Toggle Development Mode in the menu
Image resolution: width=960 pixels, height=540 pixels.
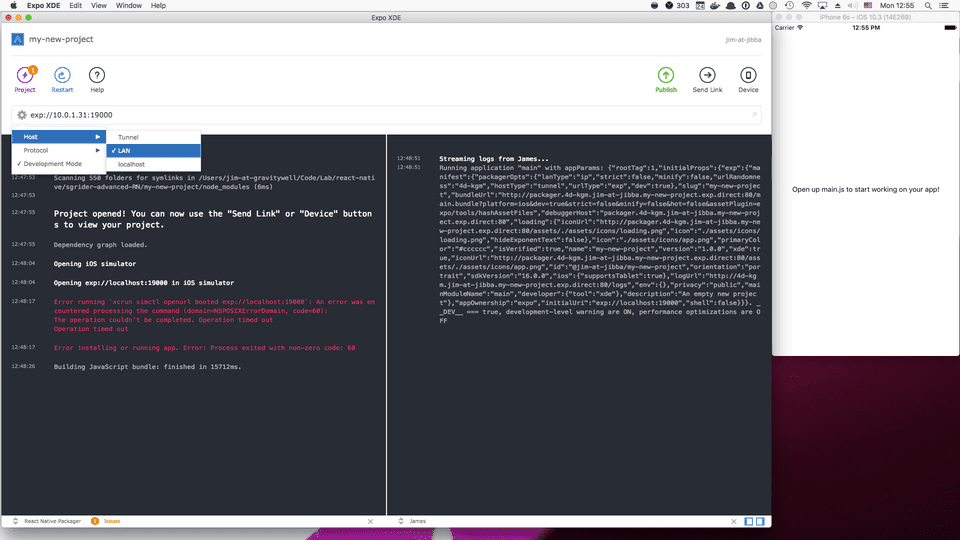coord(54,163)
